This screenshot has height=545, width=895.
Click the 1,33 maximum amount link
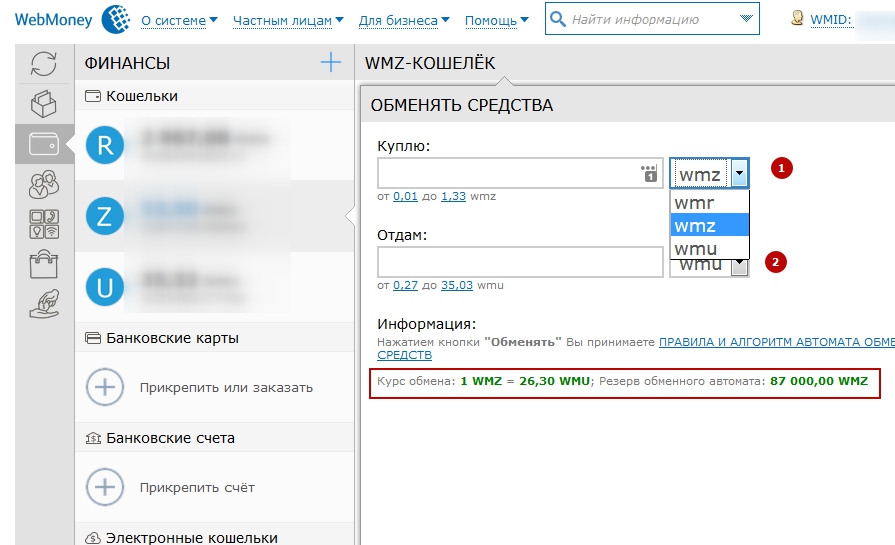tap(453, 196)
